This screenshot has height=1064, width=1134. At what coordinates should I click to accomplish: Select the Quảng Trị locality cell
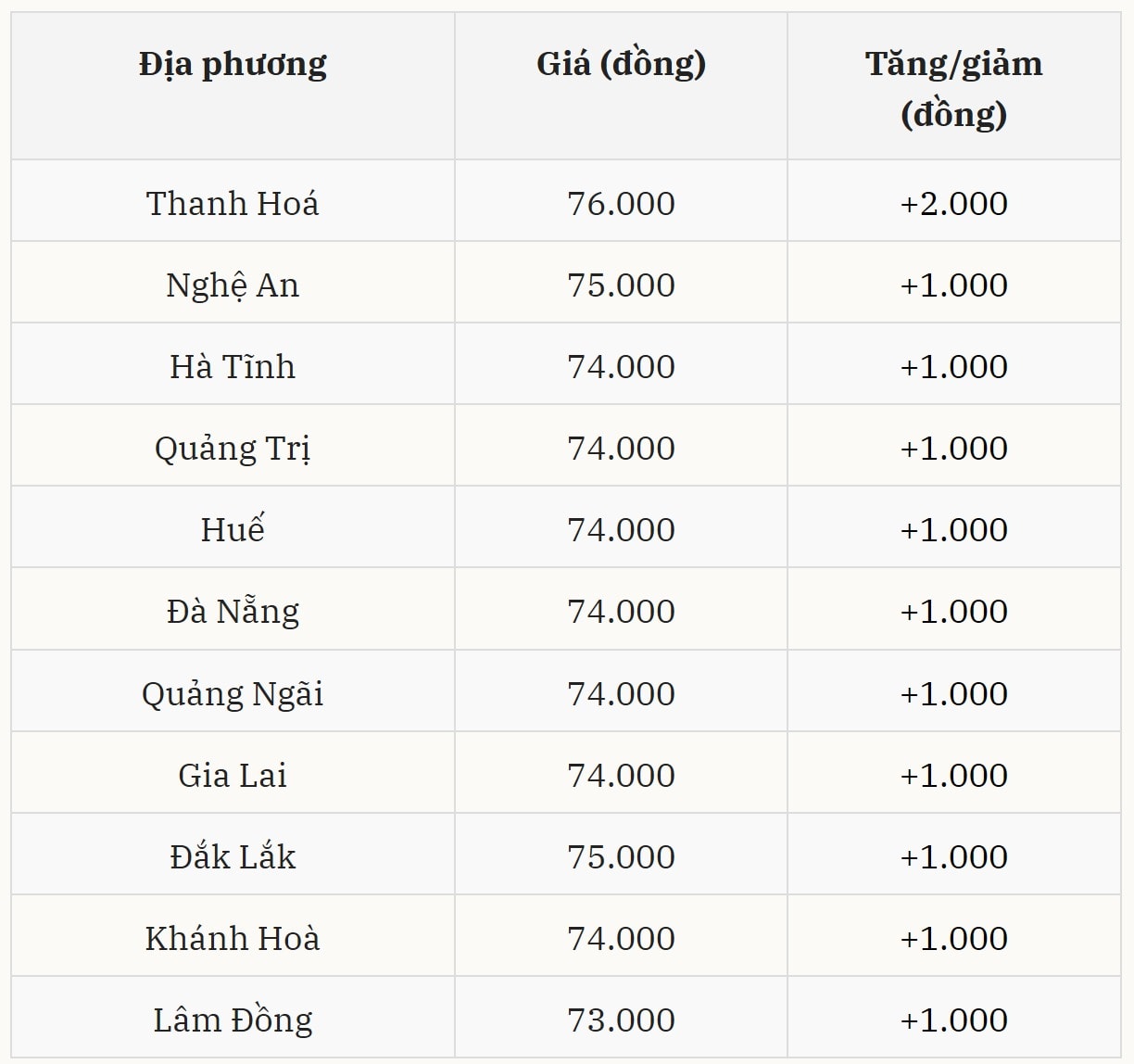[233, 448]
